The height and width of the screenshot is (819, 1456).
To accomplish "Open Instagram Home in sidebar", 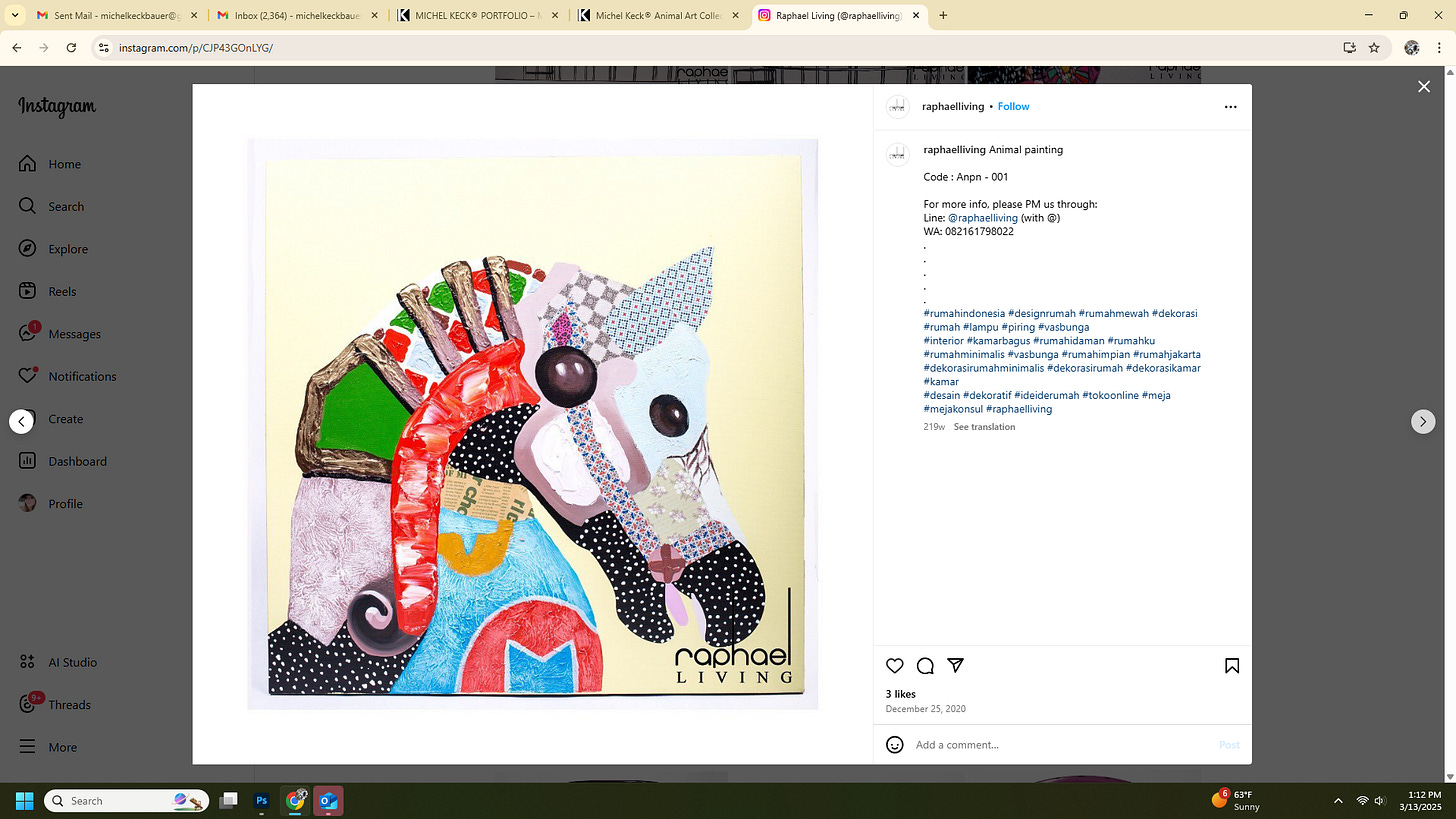I will [50, 164].
